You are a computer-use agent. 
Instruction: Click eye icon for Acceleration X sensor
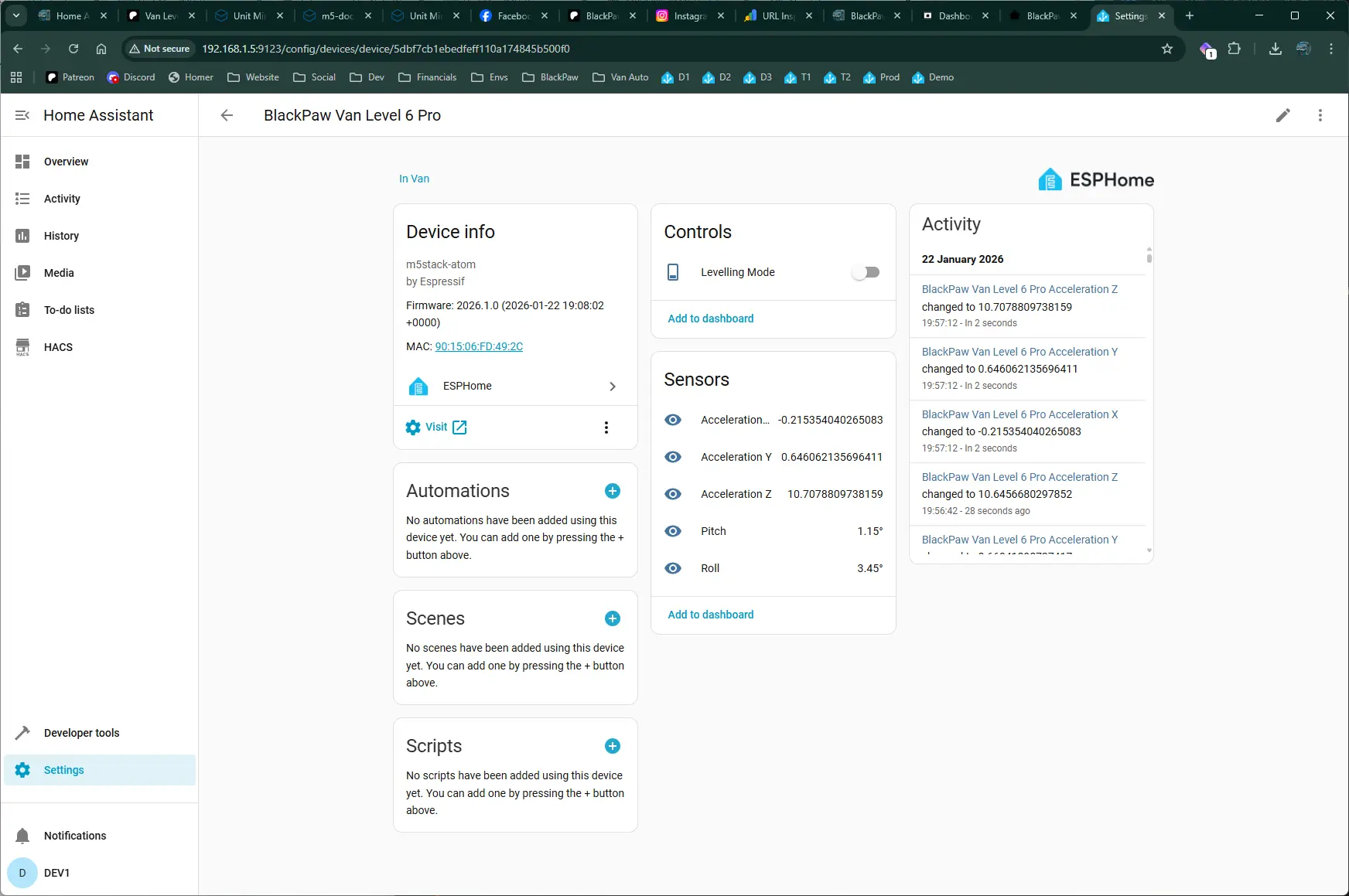pos(673,420)
